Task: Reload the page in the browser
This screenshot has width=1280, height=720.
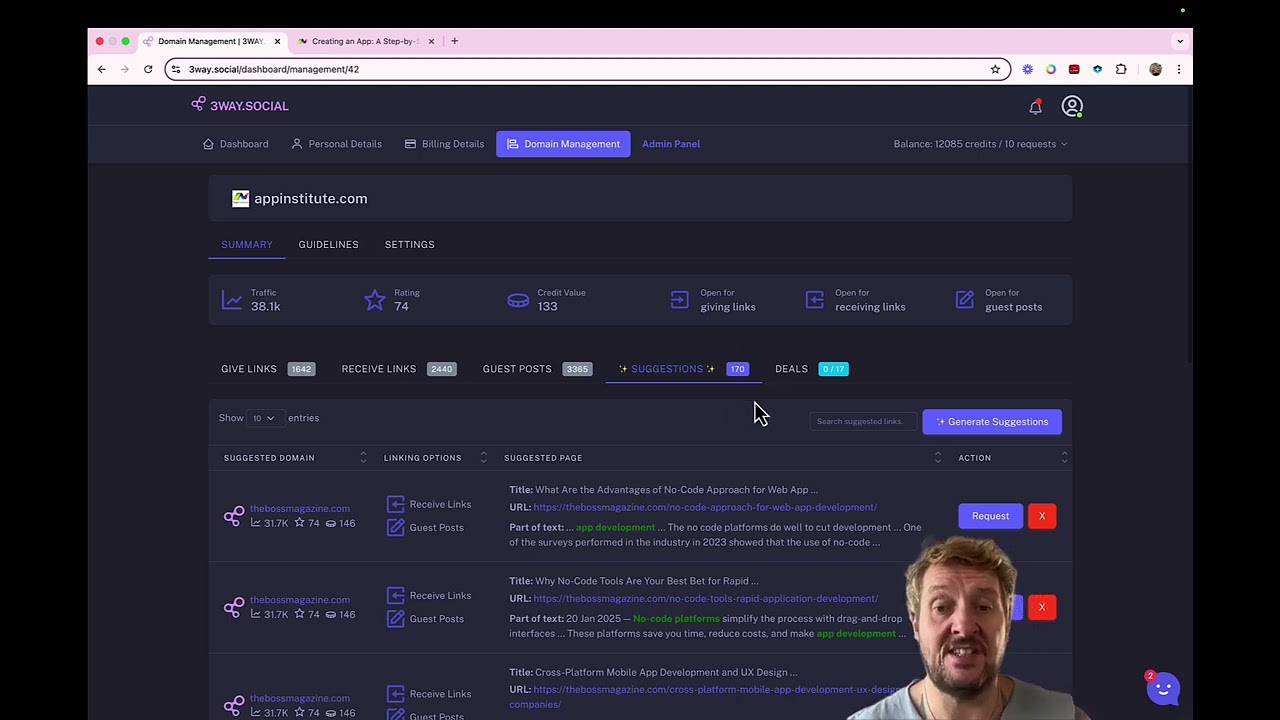Action: pyautogui.click(x=148, y=69)
